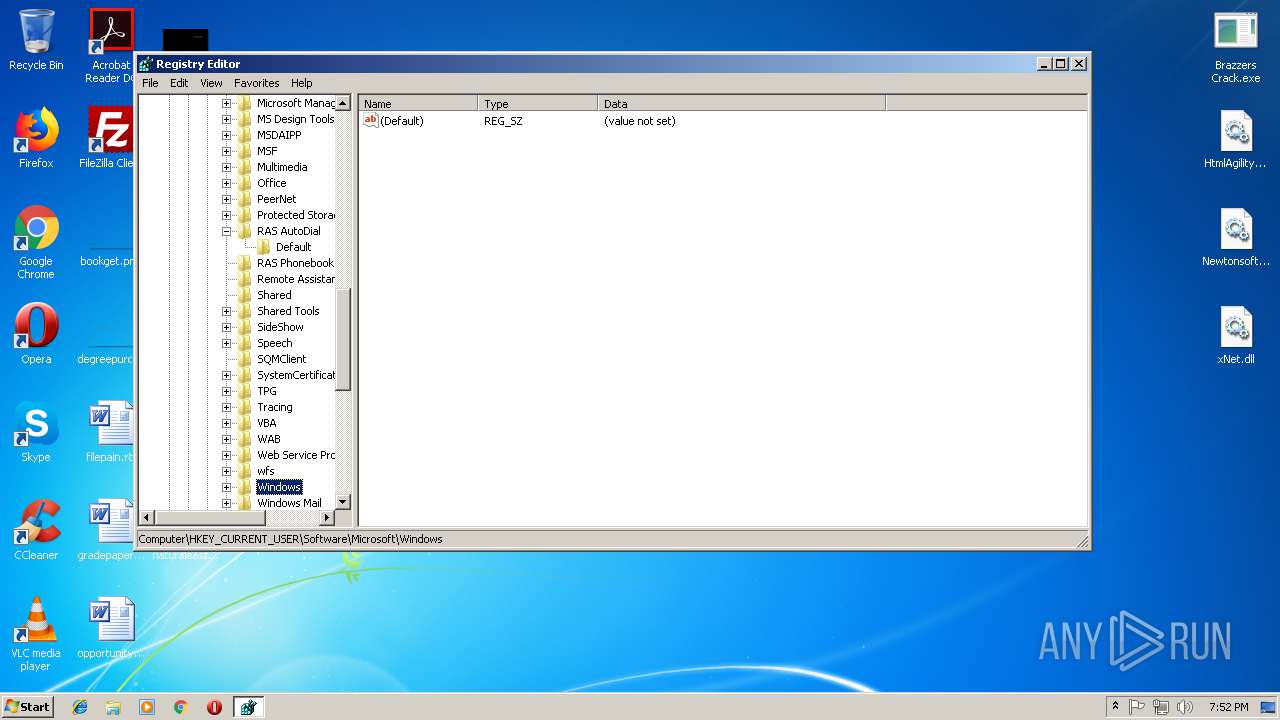Click the tree scrollbar down arrow
The width and height of the screenshot is (1280, 720).
343,502
